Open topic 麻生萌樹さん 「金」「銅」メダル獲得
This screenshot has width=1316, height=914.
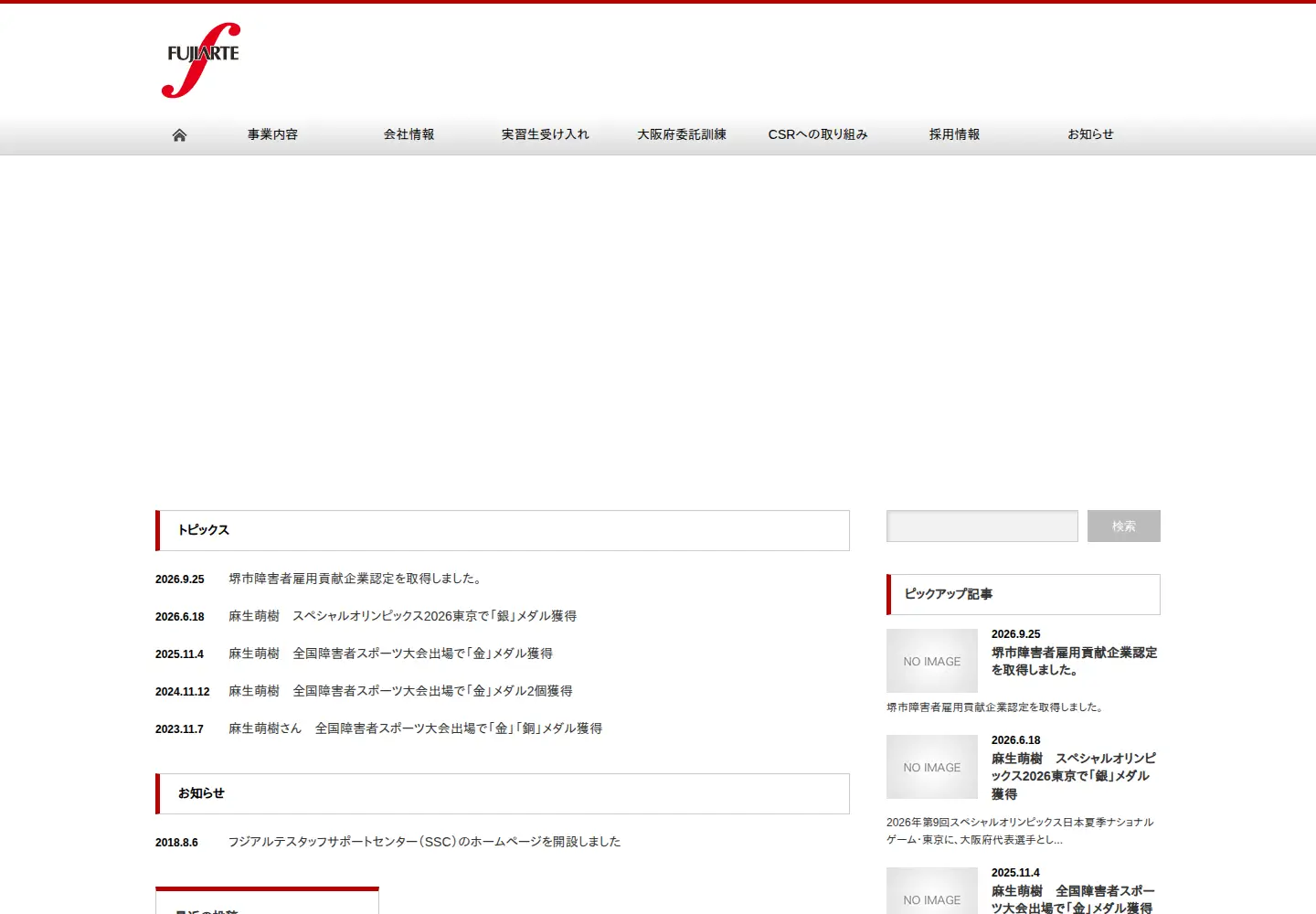coord(415,728)
